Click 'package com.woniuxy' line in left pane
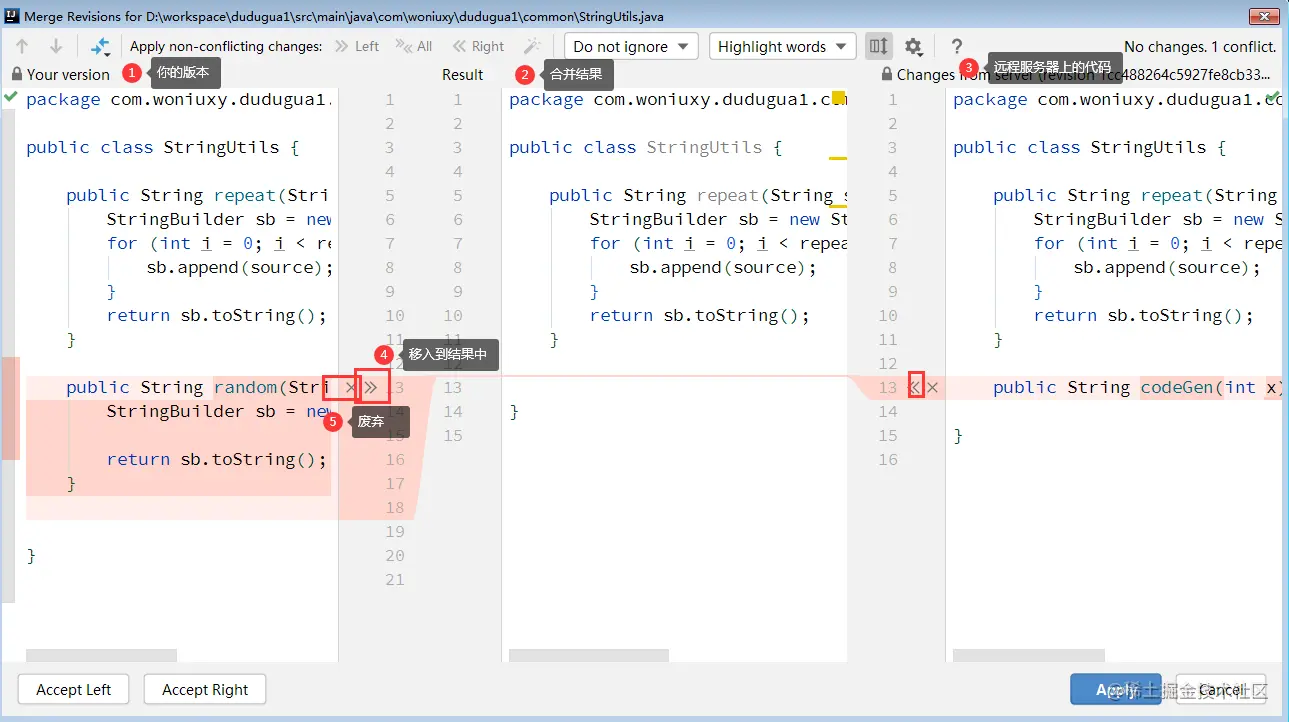The image size is (1289, 722). [x=178, y=99]
